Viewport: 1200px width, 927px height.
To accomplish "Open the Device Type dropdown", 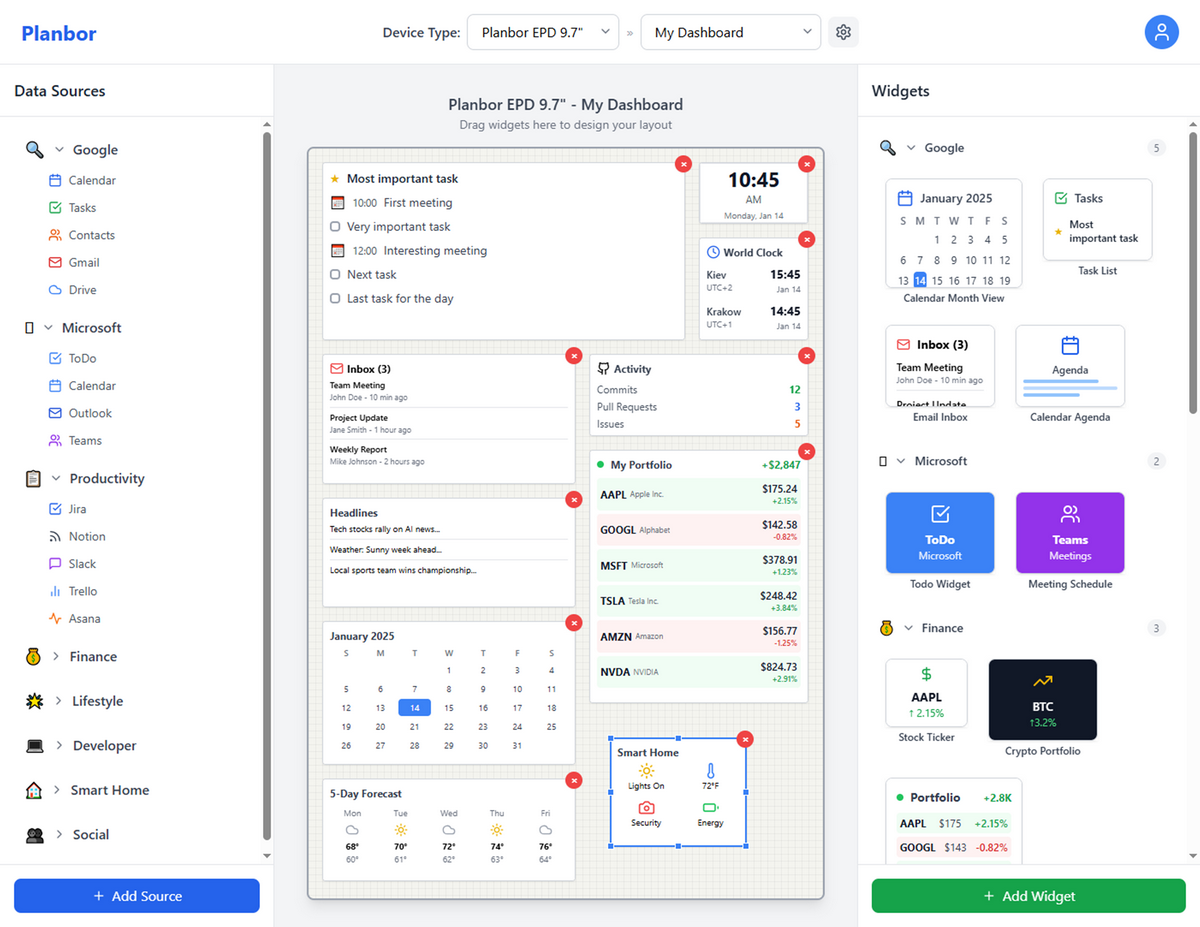I will click(x=543, y=32).
